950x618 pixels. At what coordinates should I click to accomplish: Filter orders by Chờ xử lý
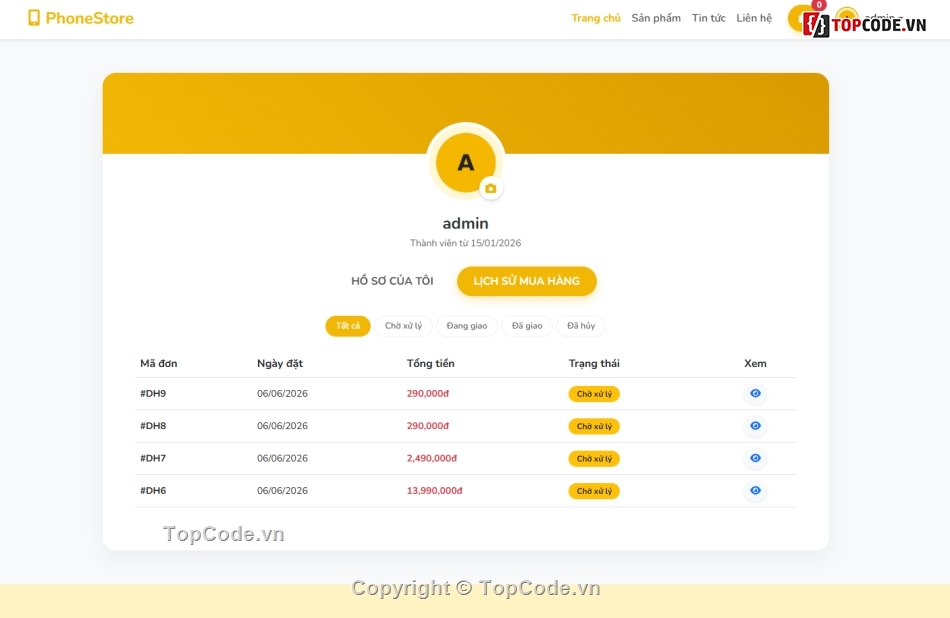coord(403,326)
